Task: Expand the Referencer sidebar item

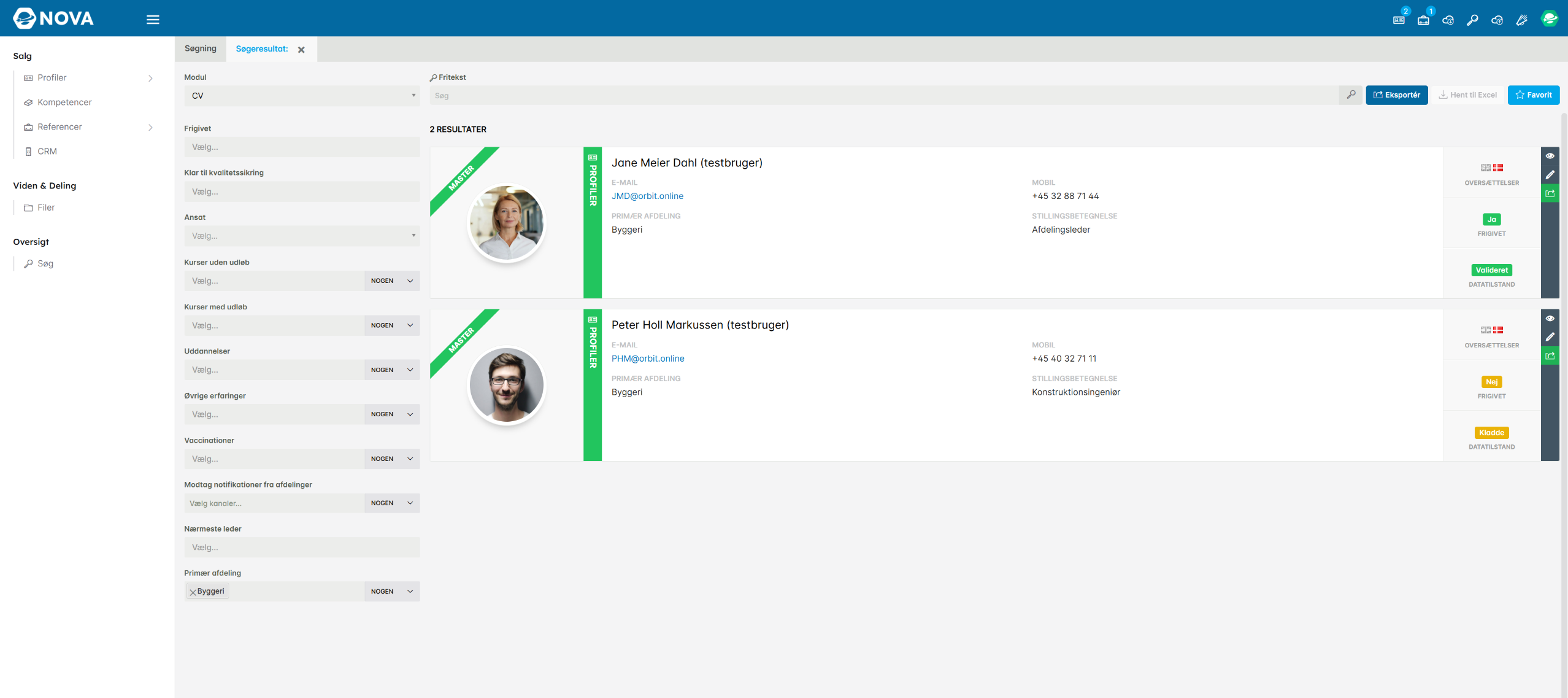Action: point(150,127)
